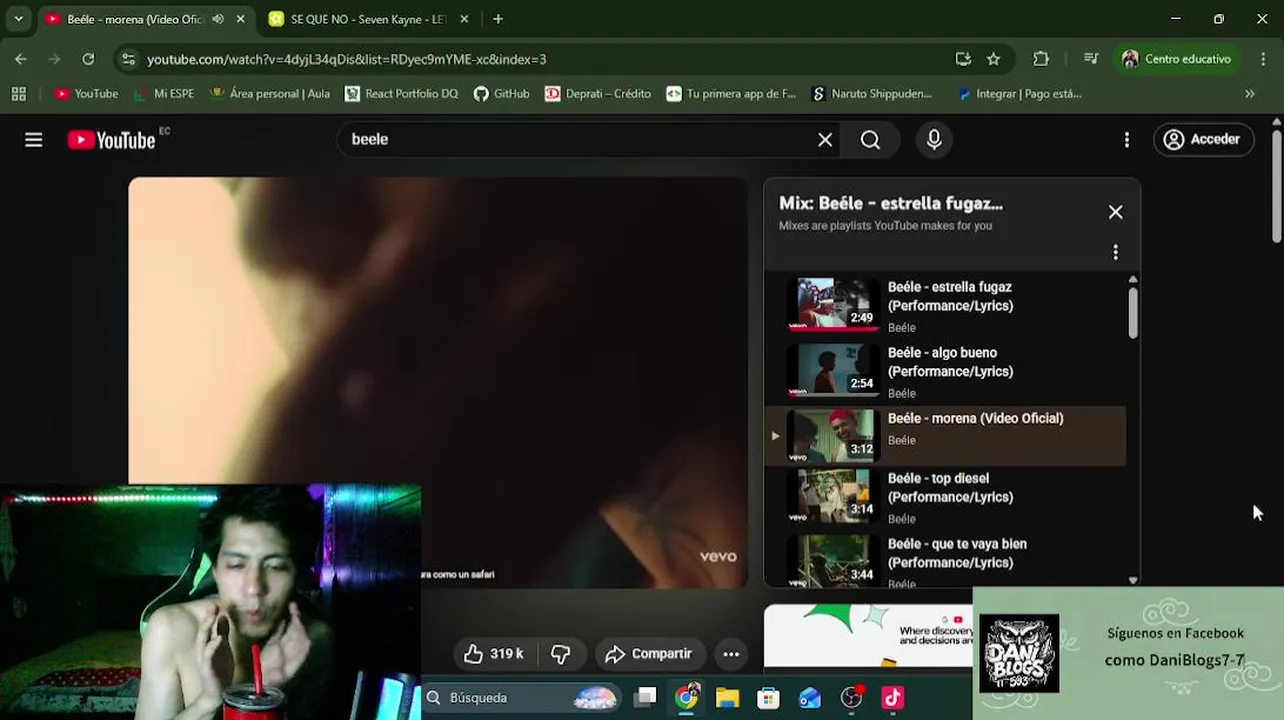The image size is (1284, 720).
Task: Open Outlook from taskbar
Action: coord(810,698)
